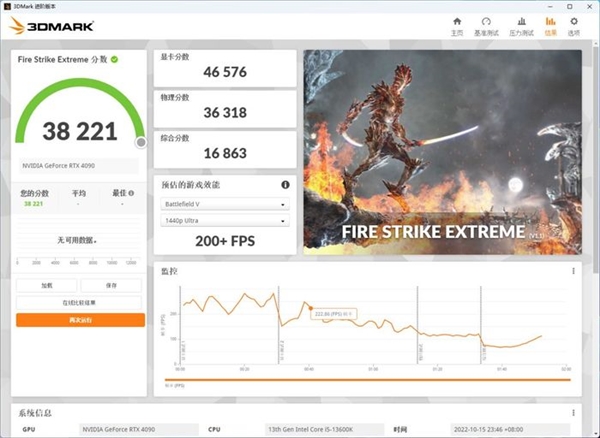This screenshot has height=438, width=600.
Task: Open the 监控 panel three-dot menu
Action: [x=573, y=270]
